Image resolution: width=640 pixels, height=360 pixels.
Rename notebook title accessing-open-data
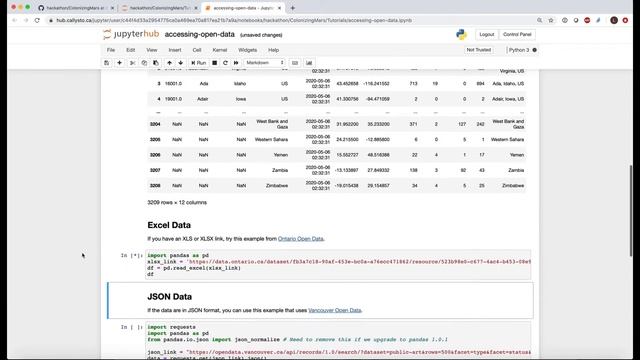[x=200, y=35]
